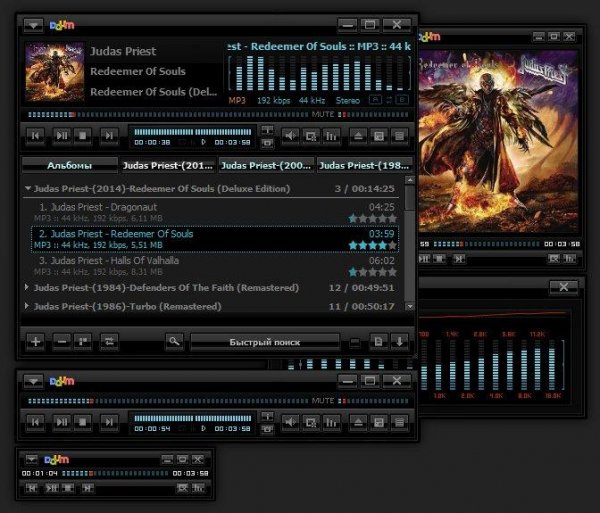Screen dimensions: 600x513
Task: Click lower small button right of main seek bar
Action: 267,143
